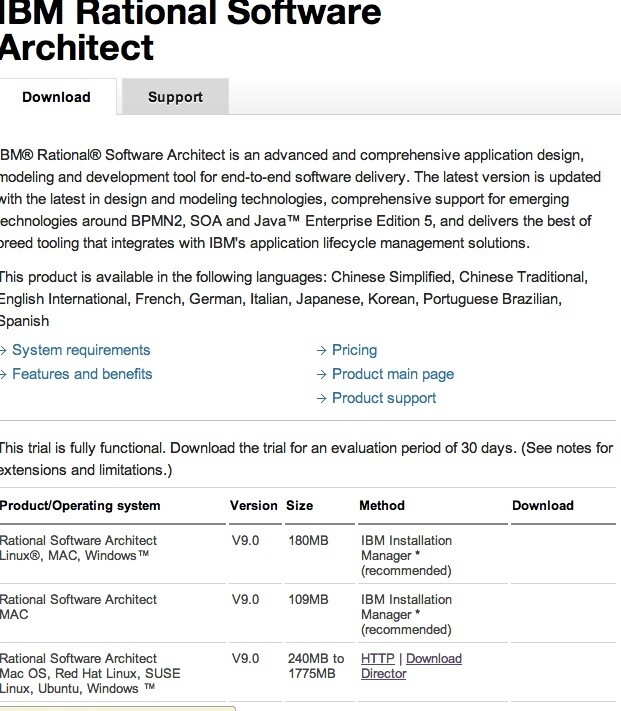621x711 pixels.
Task: Click arrow icon beside Pricing
Action: pos(321,351)
